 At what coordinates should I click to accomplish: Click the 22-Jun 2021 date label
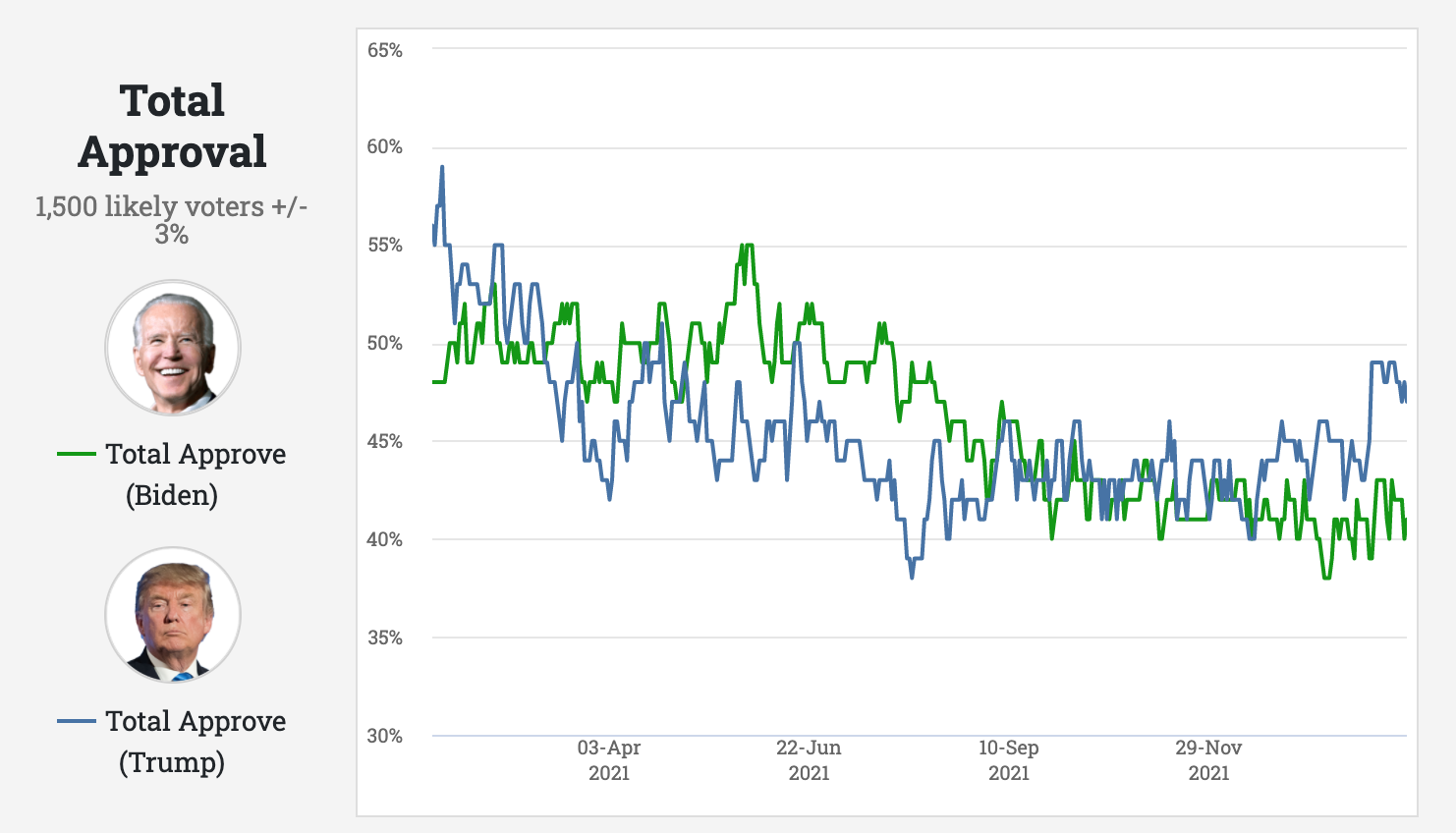coord(809,760)
